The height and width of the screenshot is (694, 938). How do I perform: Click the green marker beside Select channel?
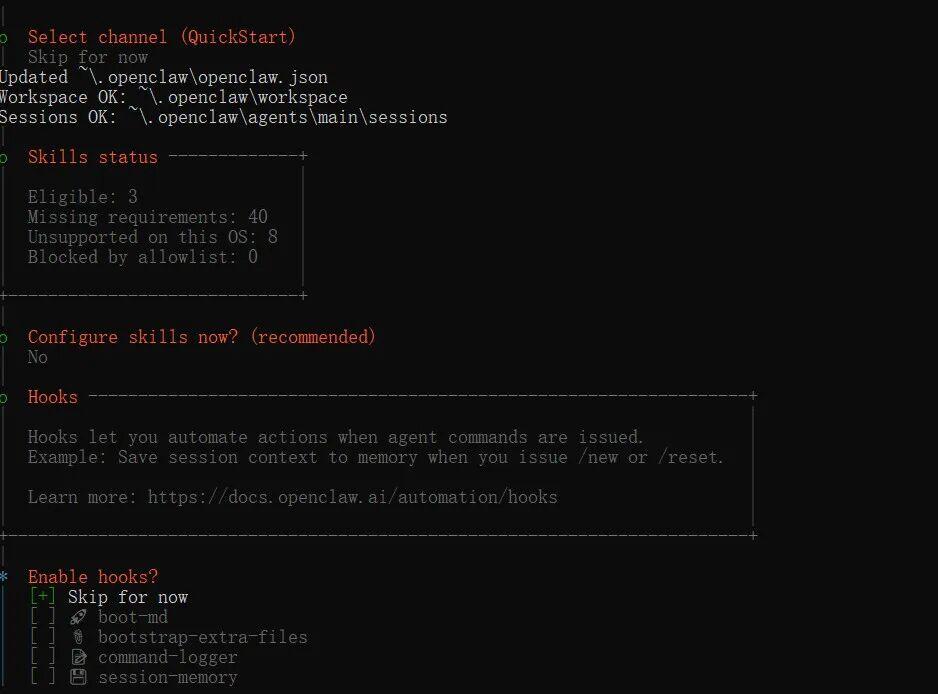pyautogui.click(x=4, y=37)
